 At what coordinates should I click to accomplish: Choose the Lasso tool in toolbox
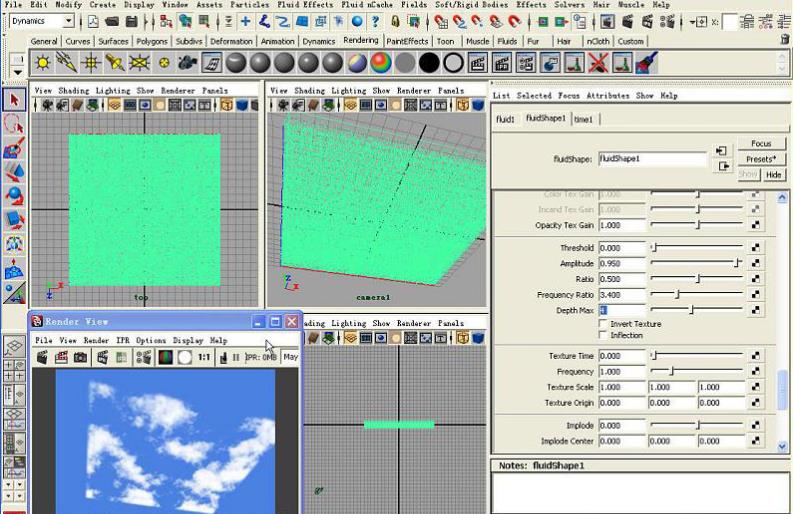pos(14,124)
